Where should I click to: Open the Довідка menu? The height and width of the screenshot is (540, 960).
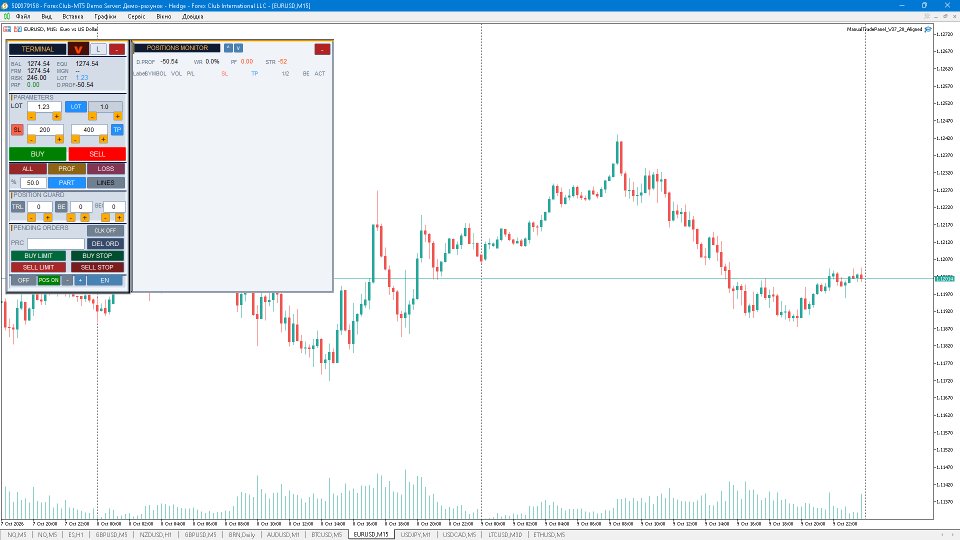(192, 17)
